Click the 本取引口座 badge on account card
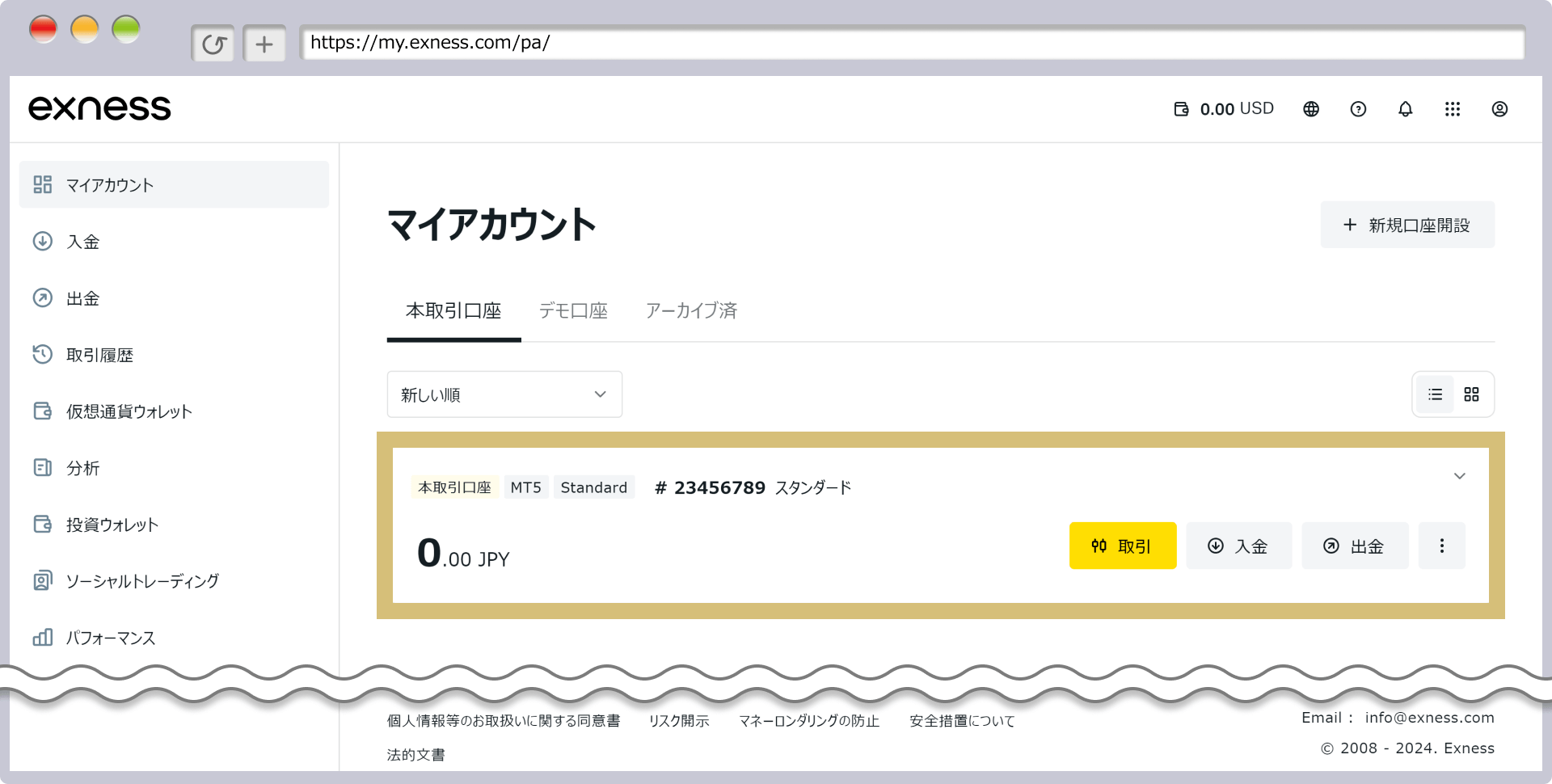This screenshot has width=1552, height=784. pyautogui.click(x=454, y=487)
